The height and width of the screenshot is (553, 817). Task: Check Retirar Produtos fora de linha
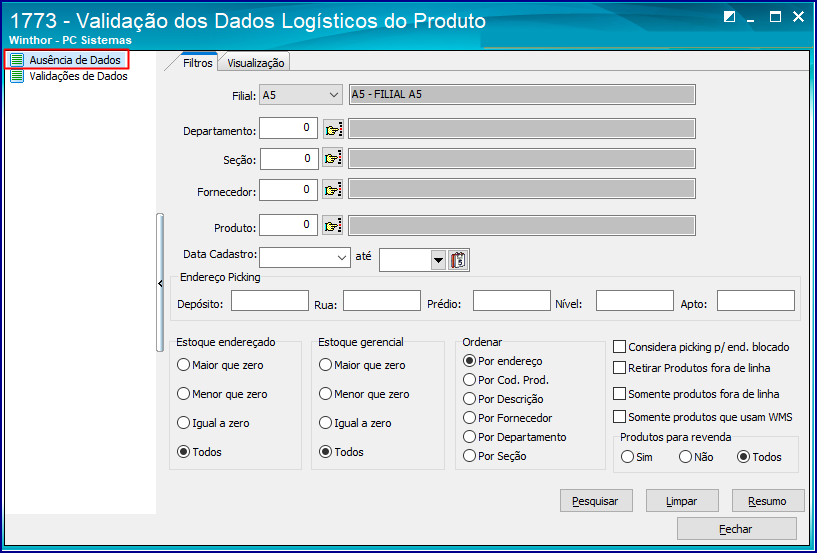[620, 368]
